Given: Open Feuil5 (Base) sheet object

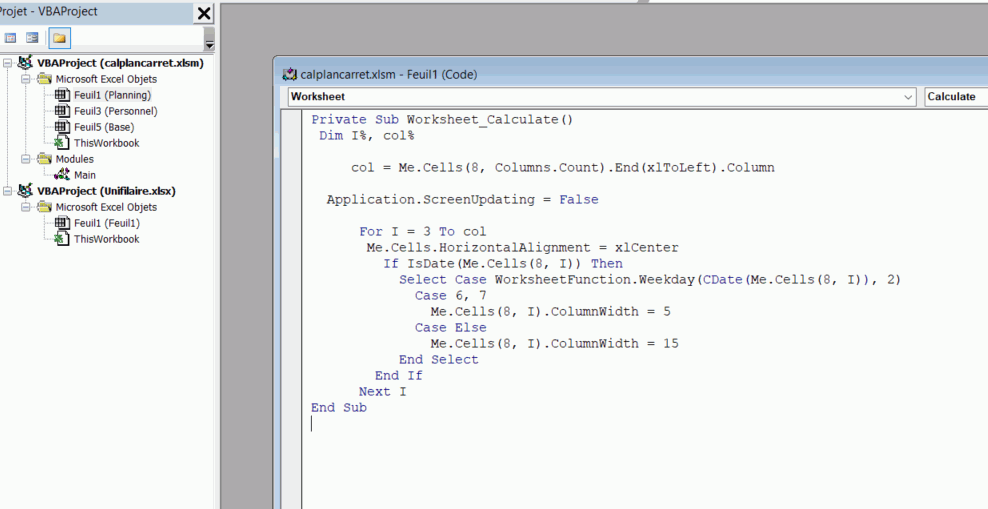Looking at the screenshot, I should [x=103, y=127].
